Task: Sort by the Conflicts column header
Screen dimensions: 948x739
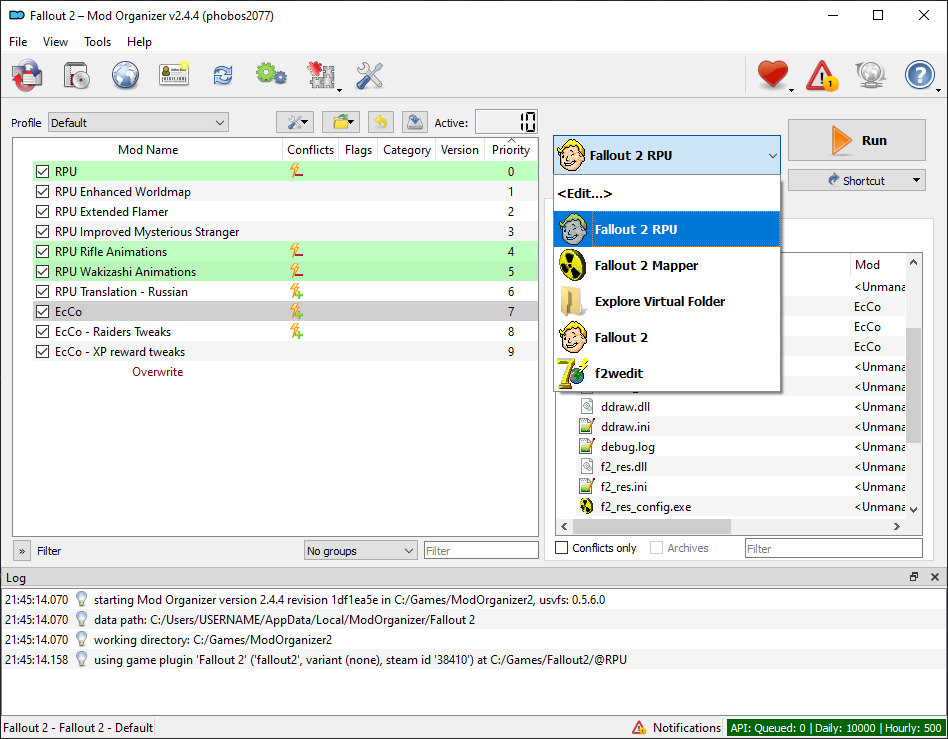Action: [x=310, y=149]
